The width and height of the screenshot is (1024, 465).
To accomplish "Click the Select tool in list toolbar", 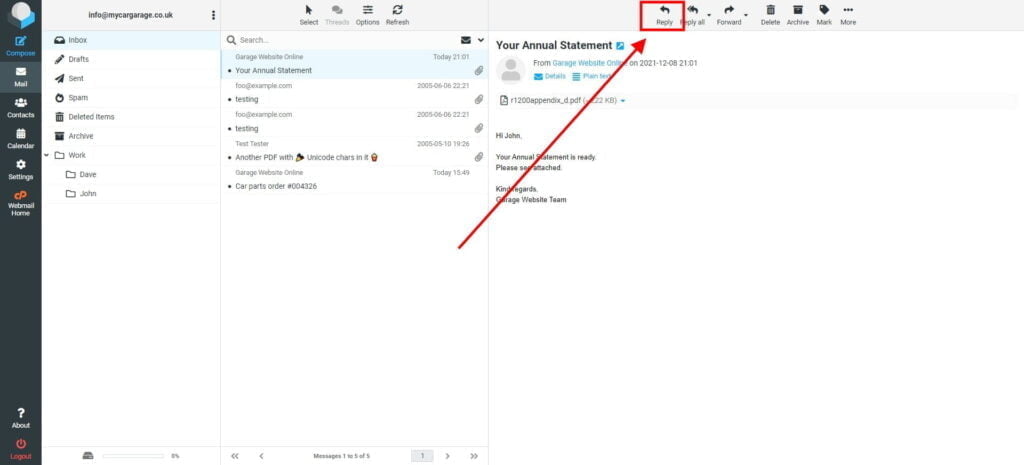I will point(309,15).
